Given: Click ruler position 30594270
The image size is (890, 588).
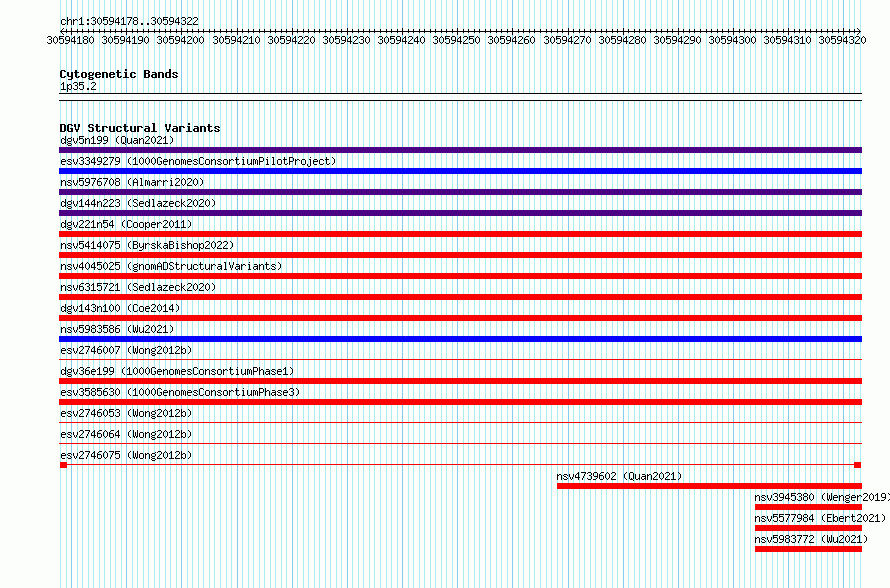Looking at the screenshot, I should 567,40.
